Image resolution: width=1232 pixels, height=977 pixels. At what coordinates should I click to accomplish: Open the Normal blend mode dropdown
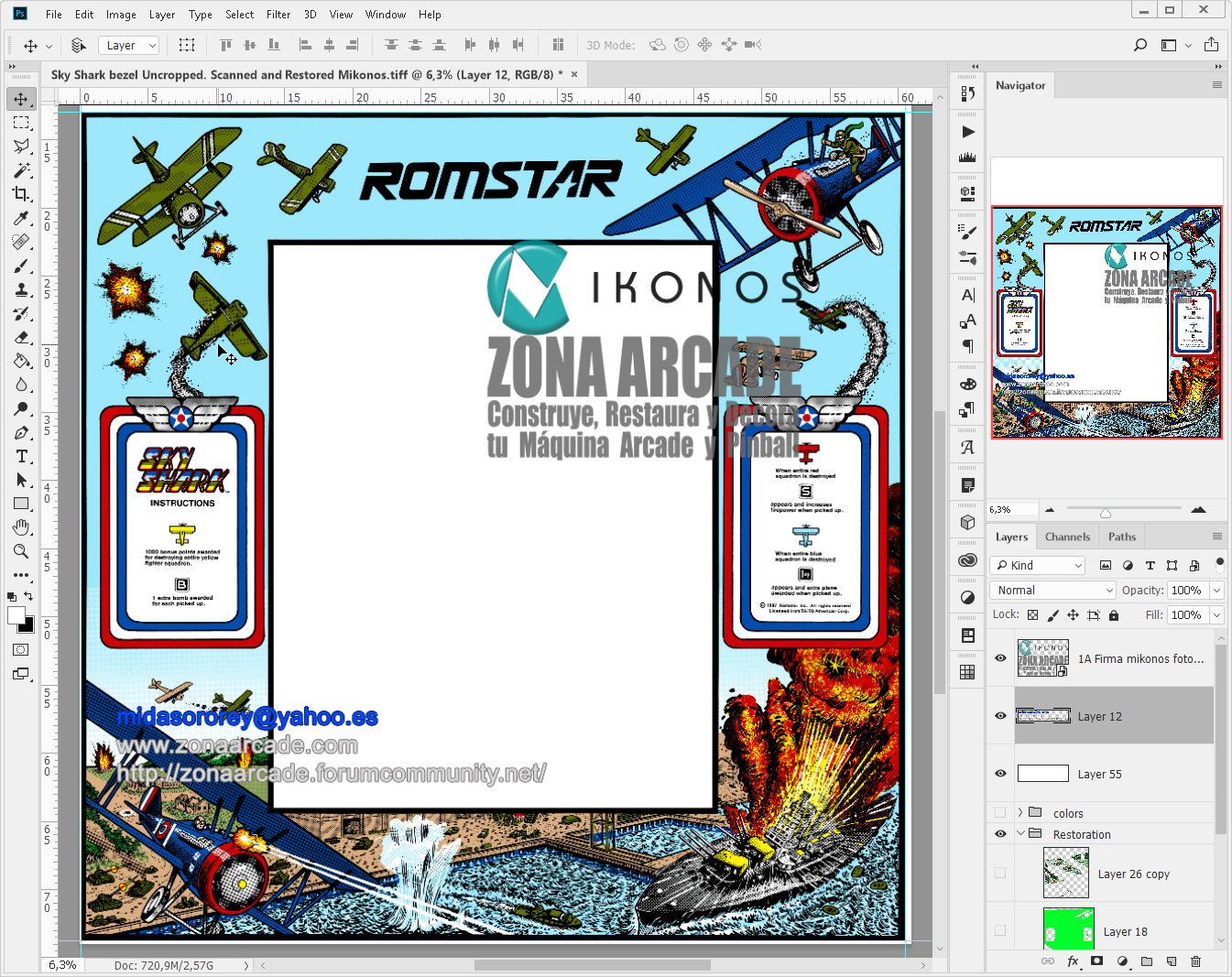click(1053, 591)
